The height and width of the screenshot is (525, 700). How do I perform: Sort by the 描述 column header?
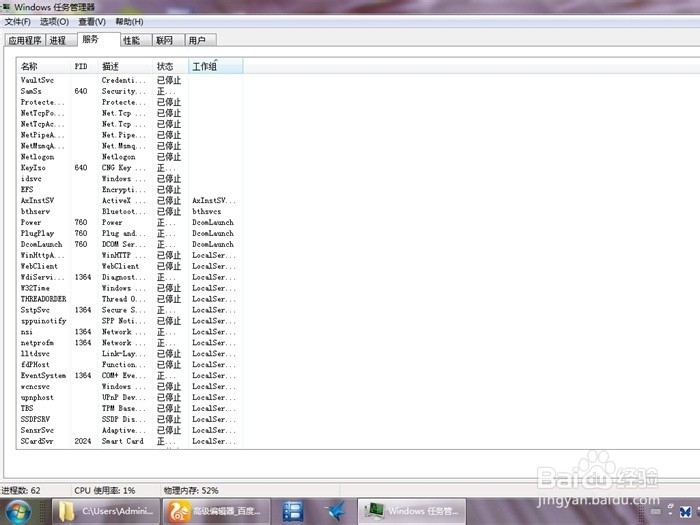125,66
